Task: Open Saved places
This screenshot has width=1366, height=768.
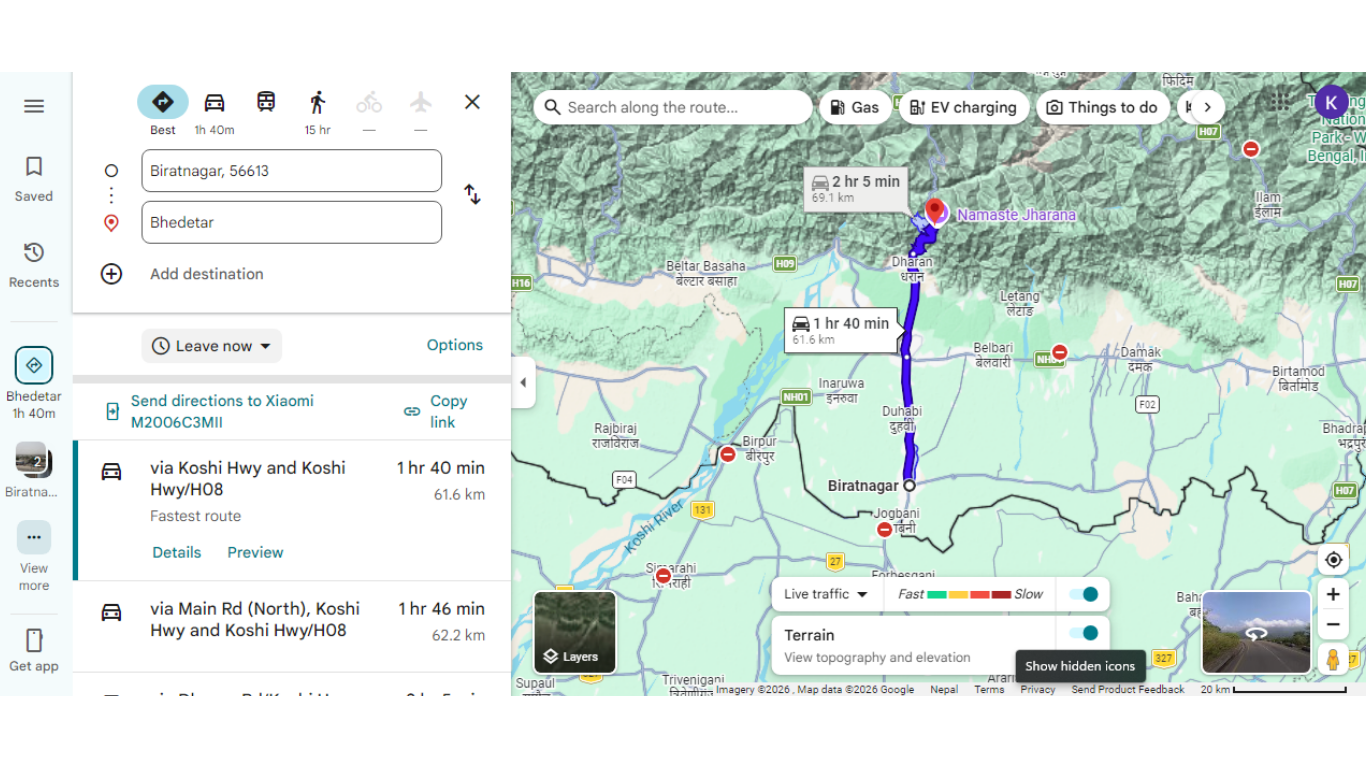Action: (x=34, y=179)
